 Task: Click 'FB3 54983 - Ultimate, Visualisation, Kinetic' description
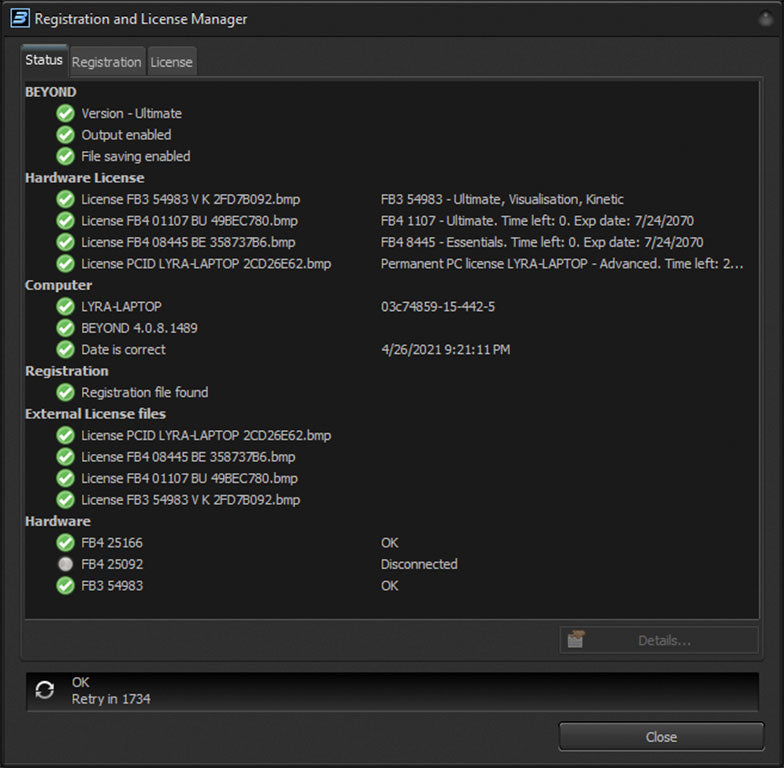click(x=502, y=200)
